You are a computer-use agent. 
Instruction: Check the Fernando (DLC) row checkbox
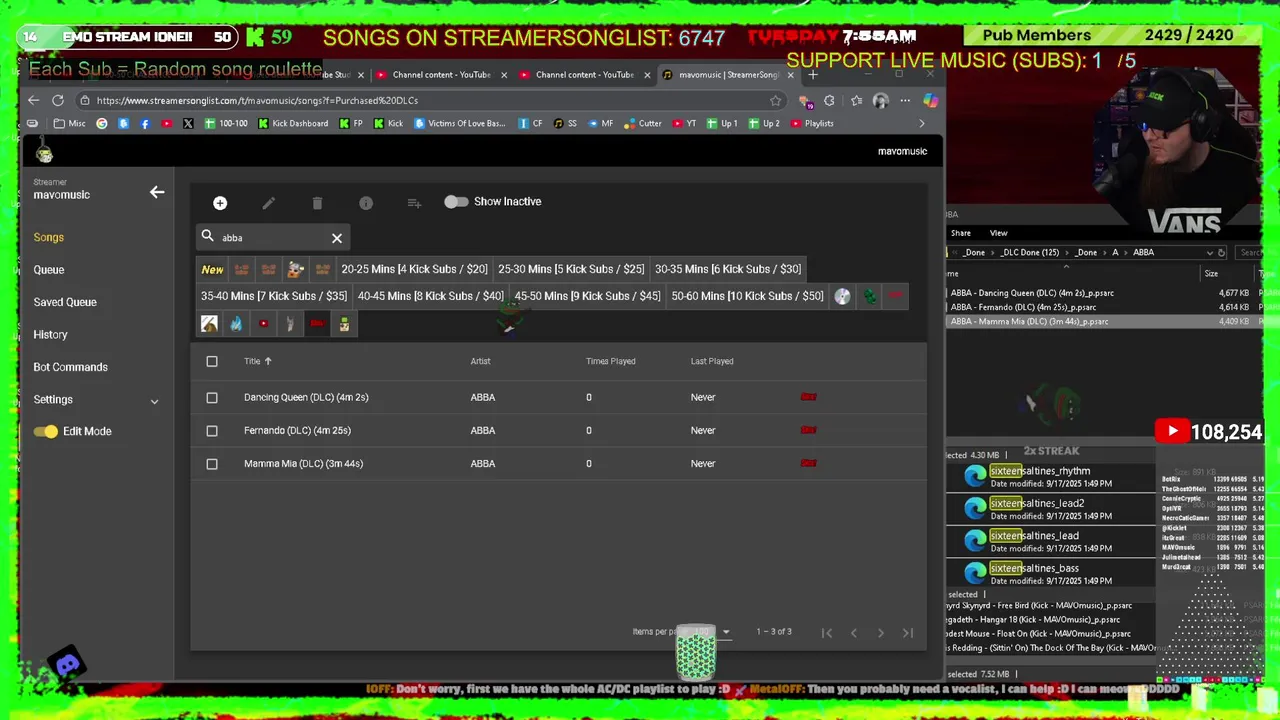pos(212,430)
